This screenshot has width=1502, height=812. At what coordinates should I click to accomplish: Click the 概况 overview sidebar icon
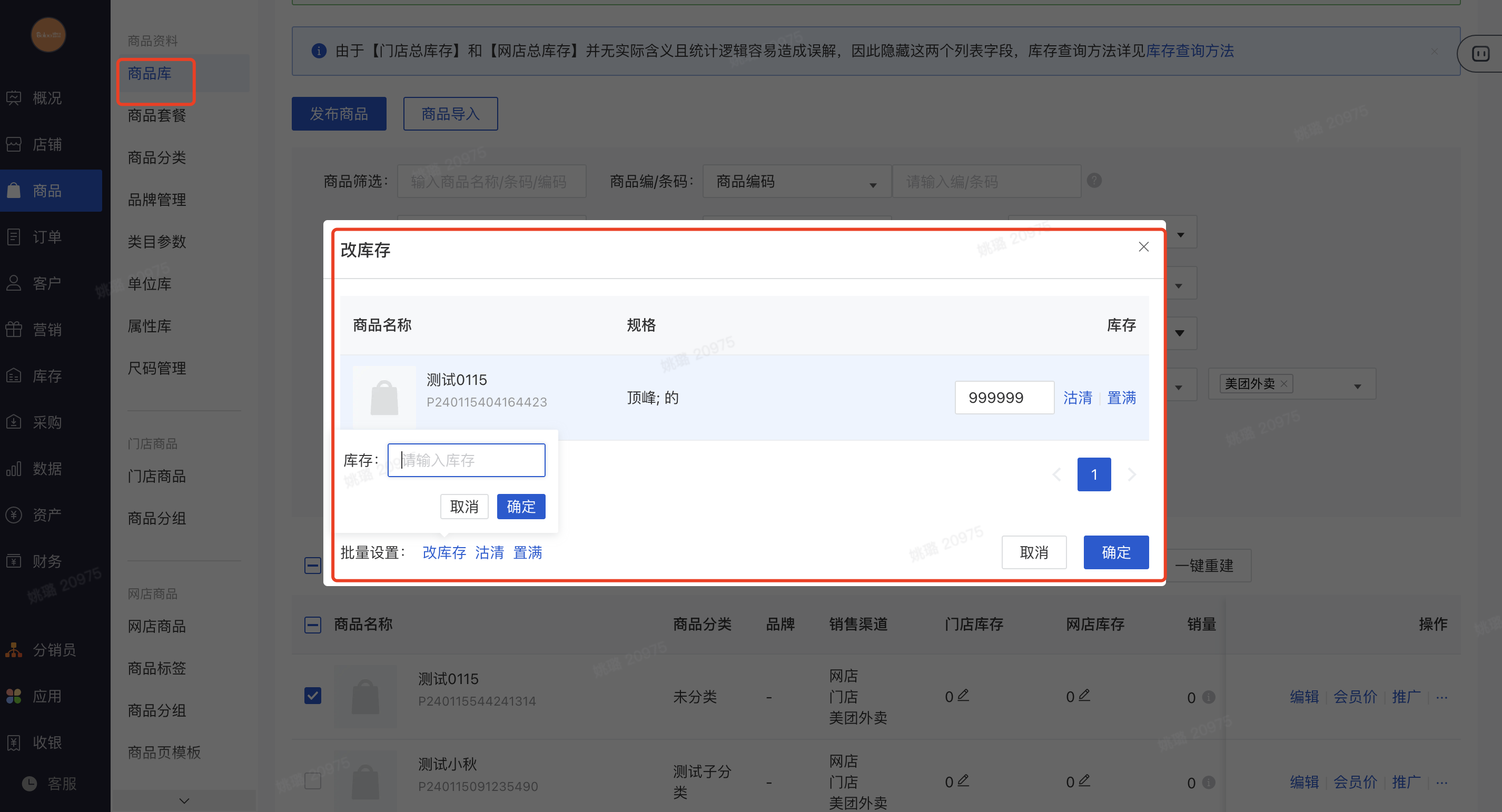(14, 98)
